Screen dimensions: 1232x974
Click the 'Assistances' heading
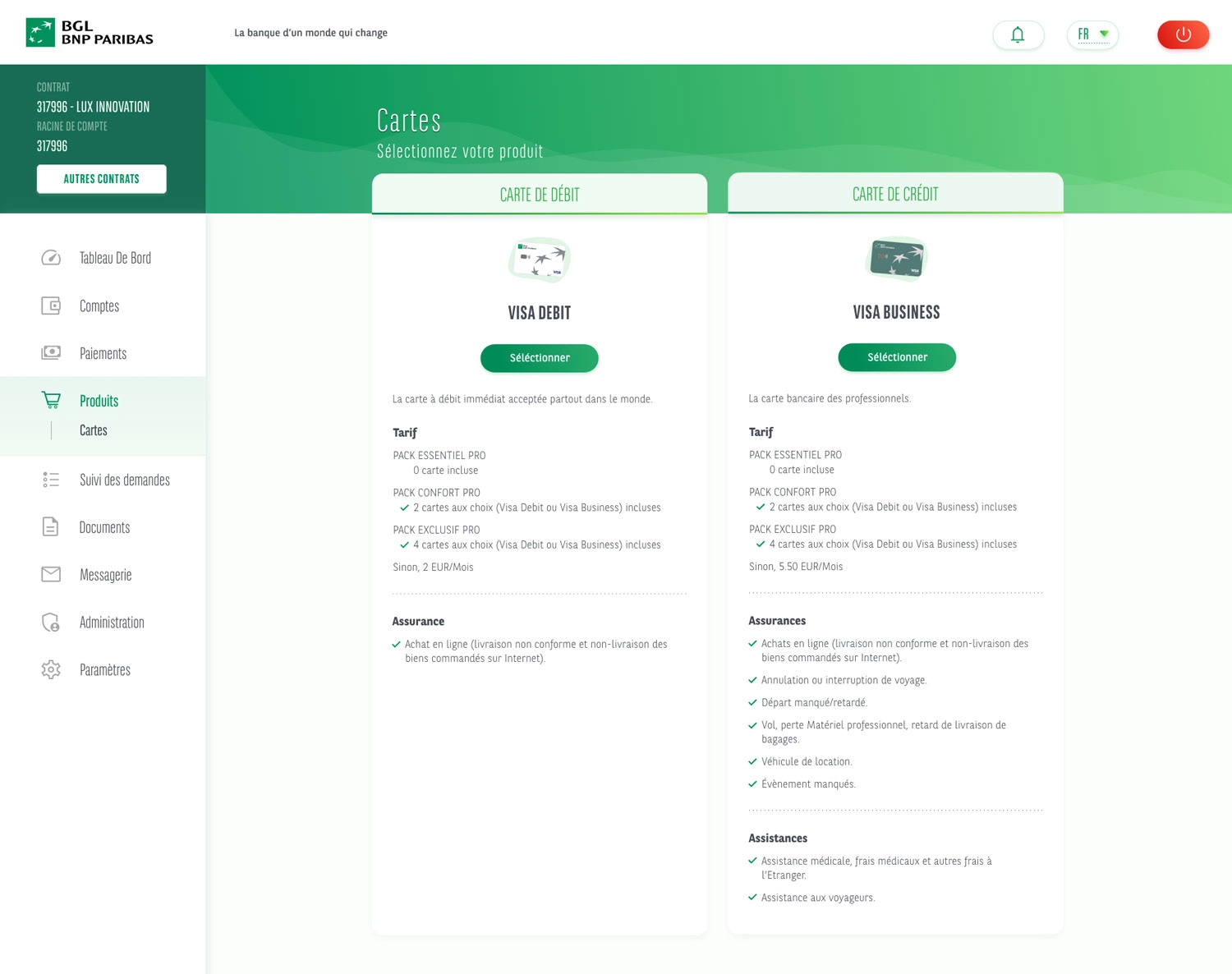click(778, 838)
